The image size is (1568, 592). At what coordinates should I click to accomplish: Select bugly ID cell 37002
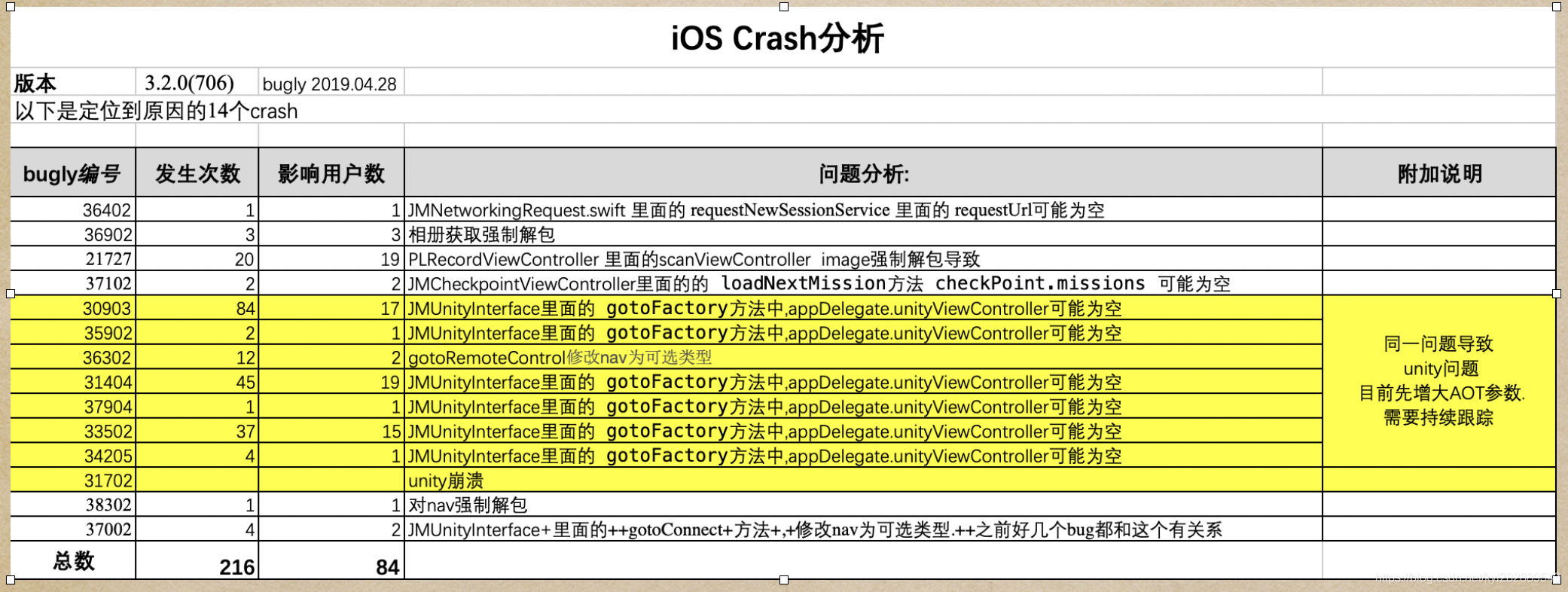point(73,529)
